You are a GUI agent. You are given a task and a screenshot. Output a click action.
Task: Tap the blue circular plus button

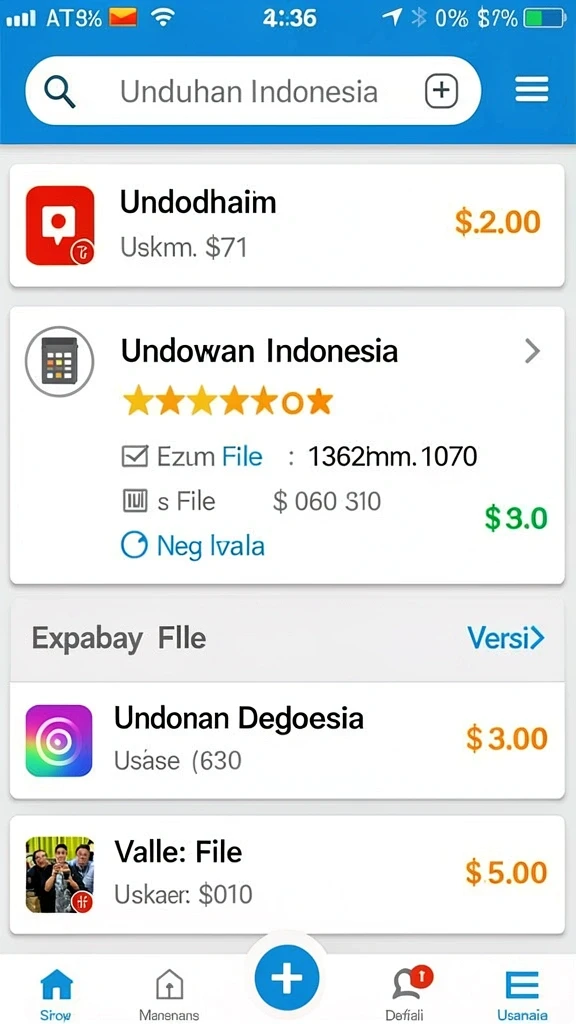[287, 978]
